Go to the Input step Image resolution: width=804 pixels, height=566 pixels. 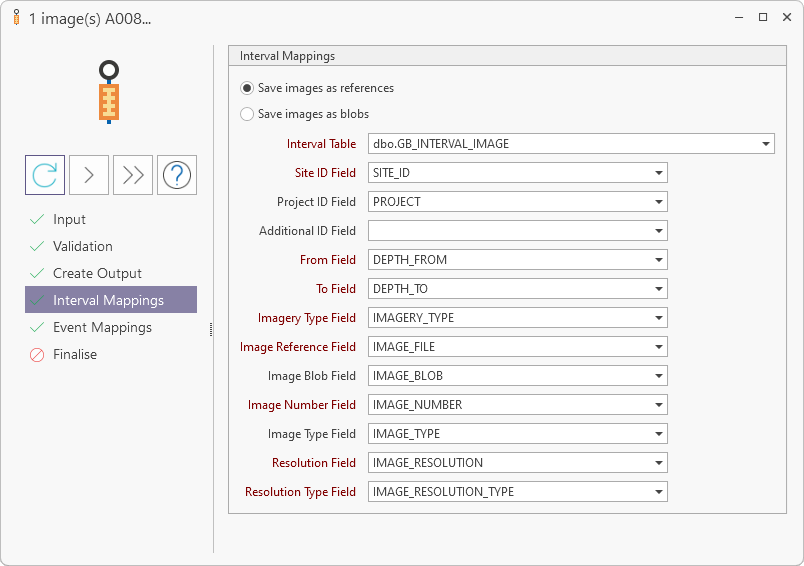[69, 220]
